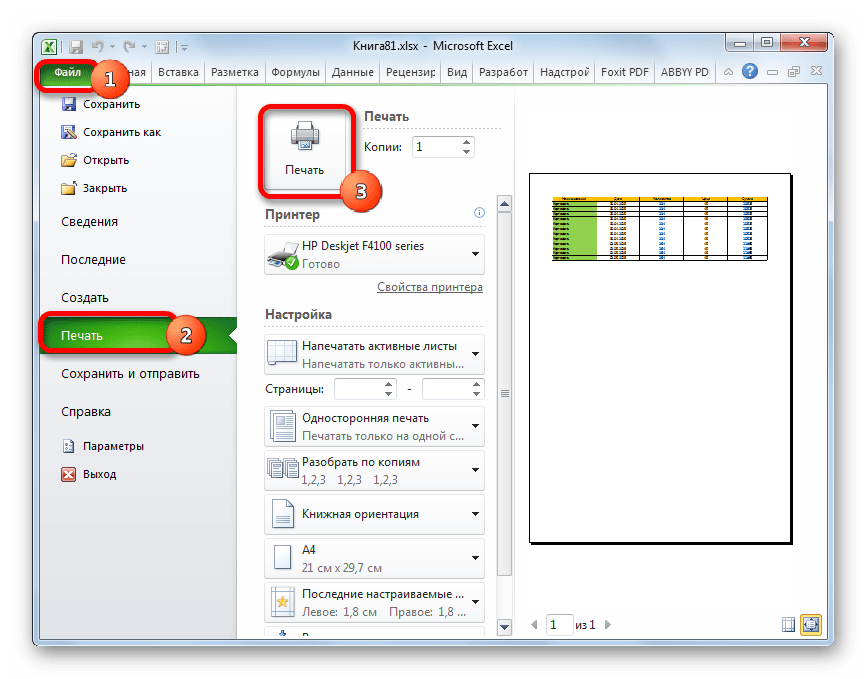Click Сохранить как command

pyautogui.click(x=122, y=132)
